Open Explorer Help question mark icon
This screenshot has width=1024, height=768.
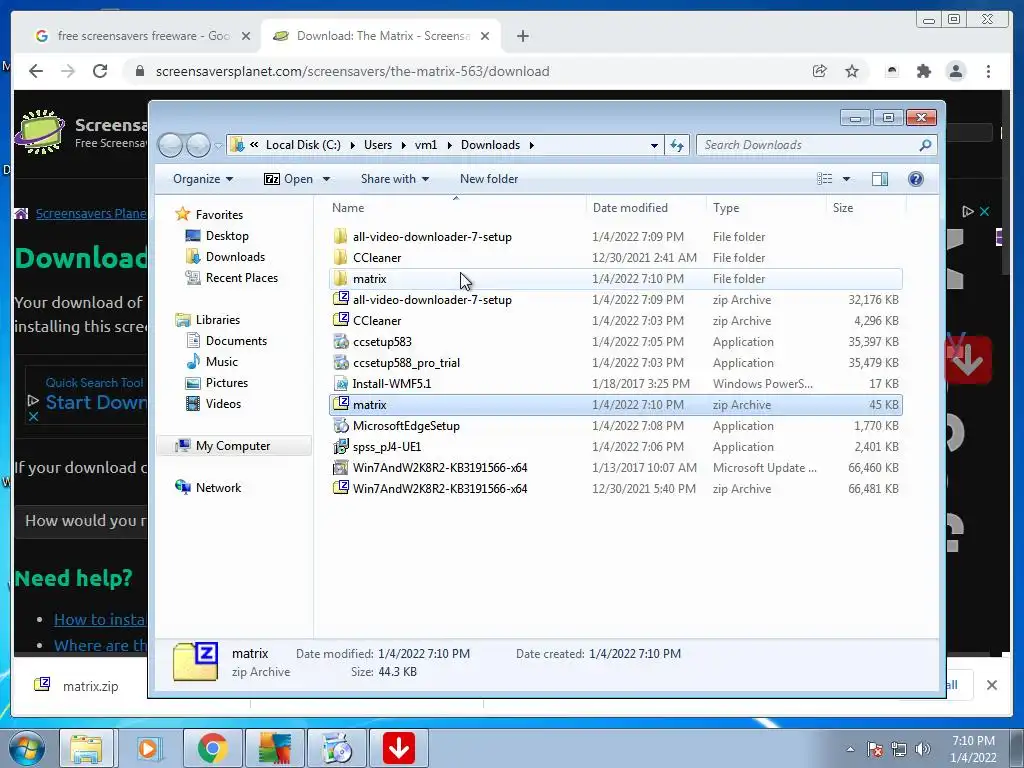click(916, 179)
